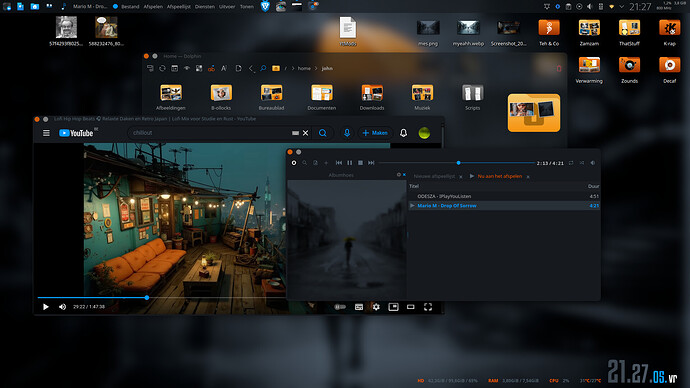Open the Afspelen menu

click(153, 7)
